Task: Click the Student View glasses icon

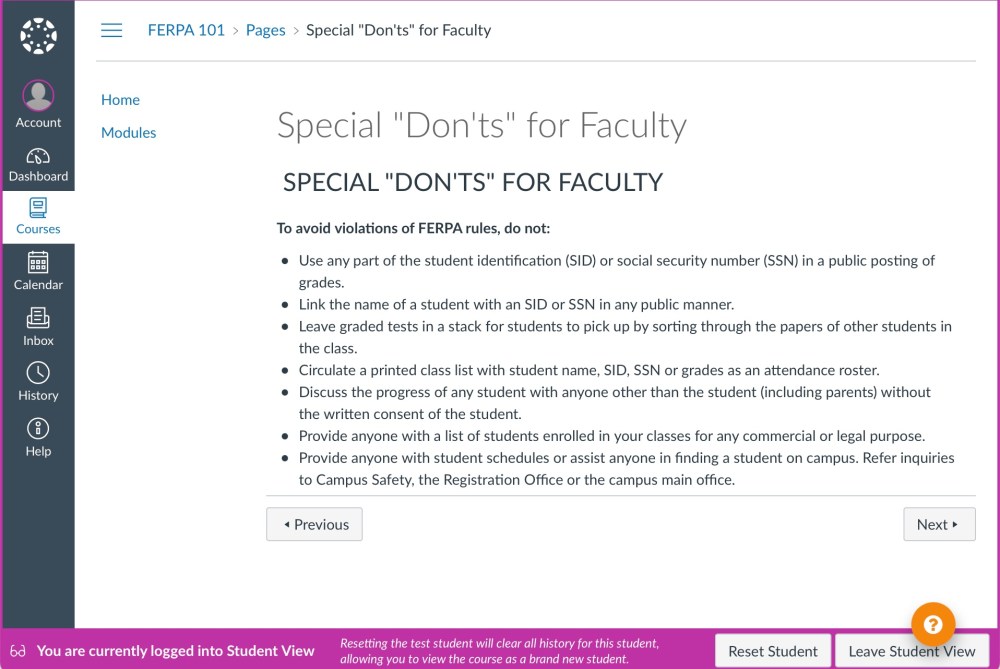Action: pyautogui.click(x=18, y=651)
